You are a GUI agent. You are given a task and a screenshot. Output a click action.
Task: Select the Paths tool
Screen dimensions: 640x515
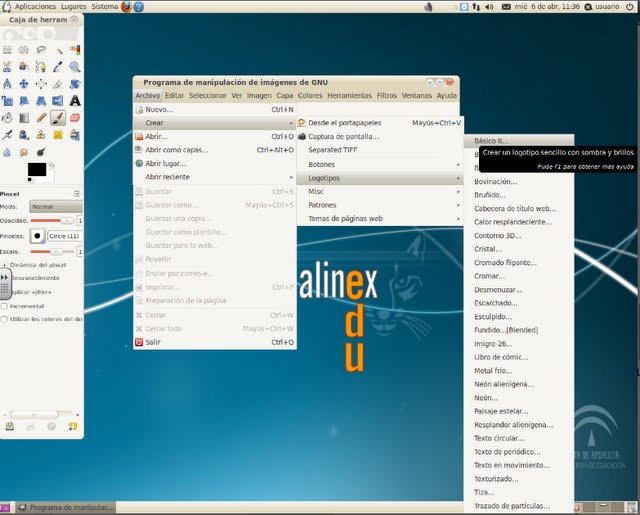(x=41, y=67)
